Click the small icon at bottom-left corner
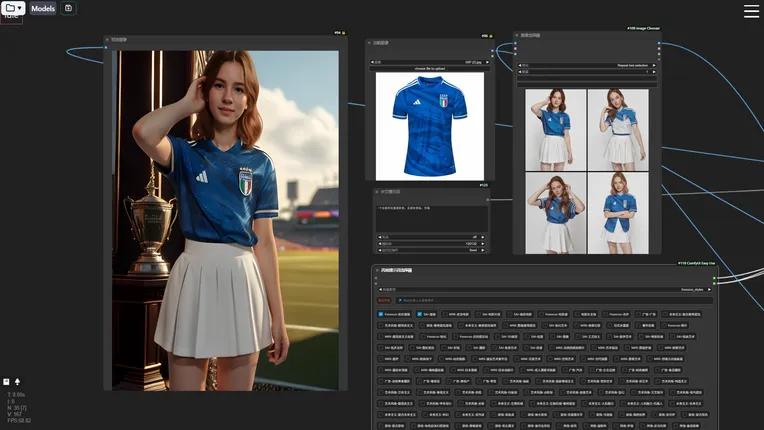This screenshot has width=764, height=430. tap(6, 382)
